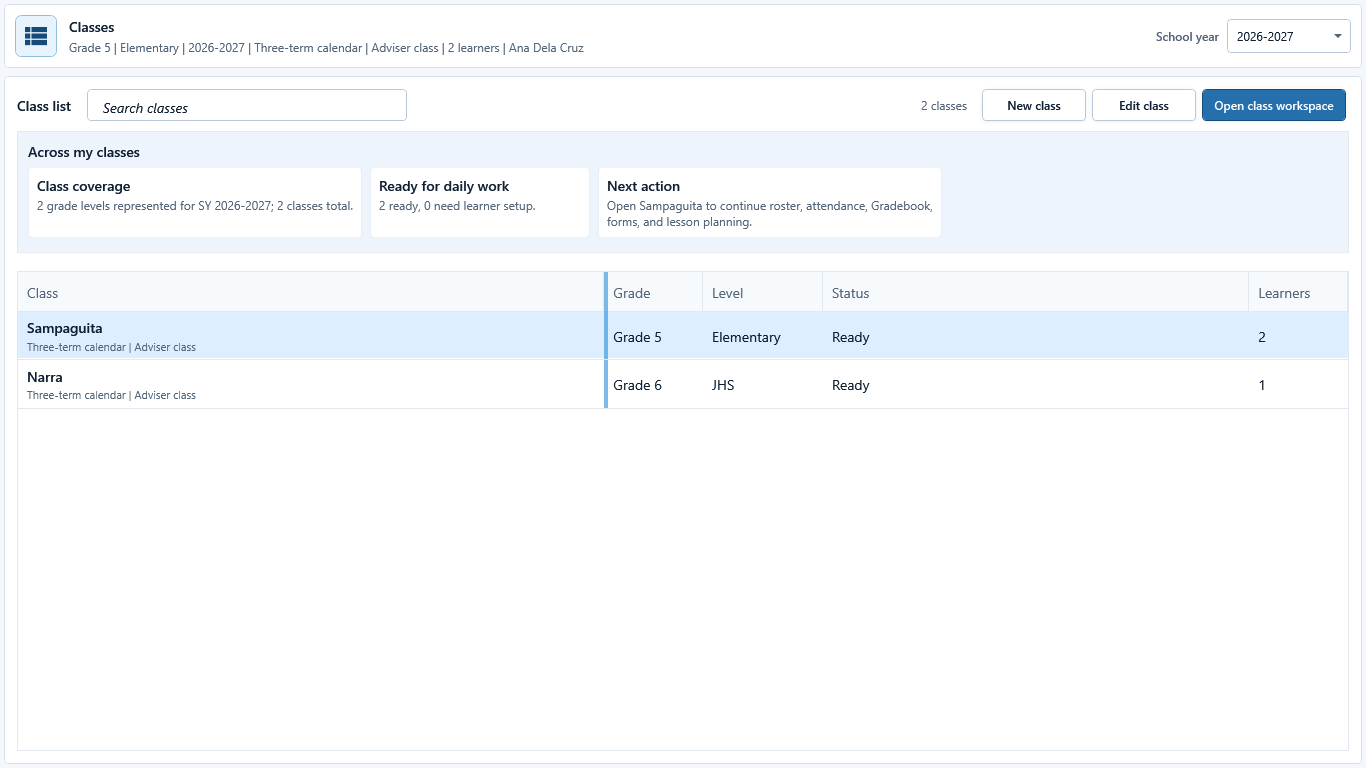Image resolution: width=1366 pixels, height=768 pixels.
Task: Click the Edit class button
Action: [1144, 106]
